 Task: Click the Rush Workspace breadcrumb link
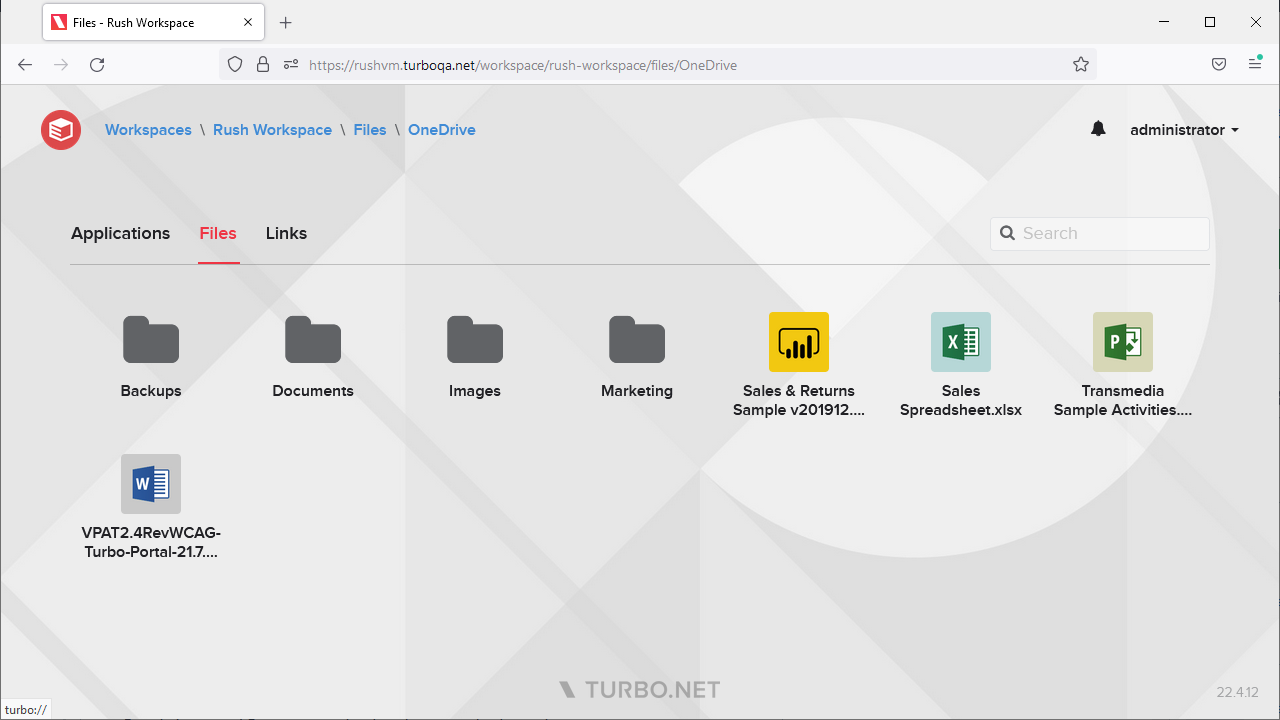272,129
